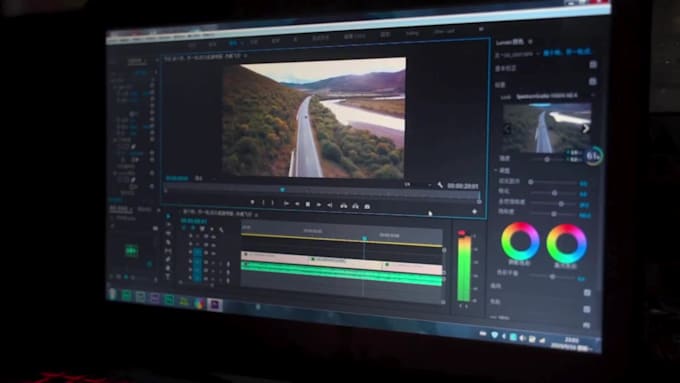
Task: Click the blue master clip link in Lumetri
Action: pos(567,52)
